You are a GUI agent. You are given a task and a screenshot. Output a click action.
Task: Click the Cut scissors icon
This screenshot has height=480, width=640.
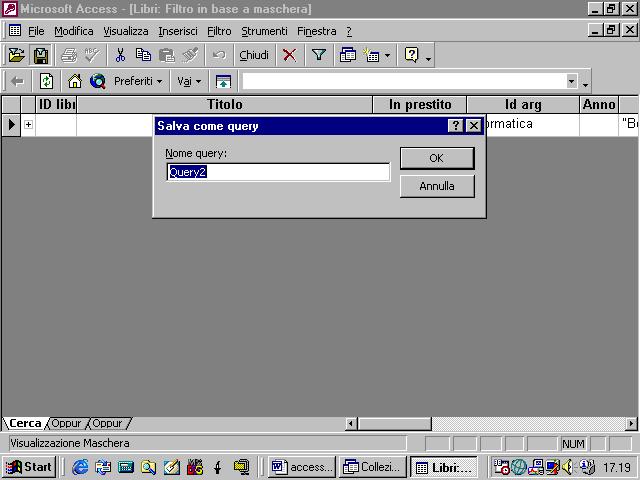coord(120,55)
